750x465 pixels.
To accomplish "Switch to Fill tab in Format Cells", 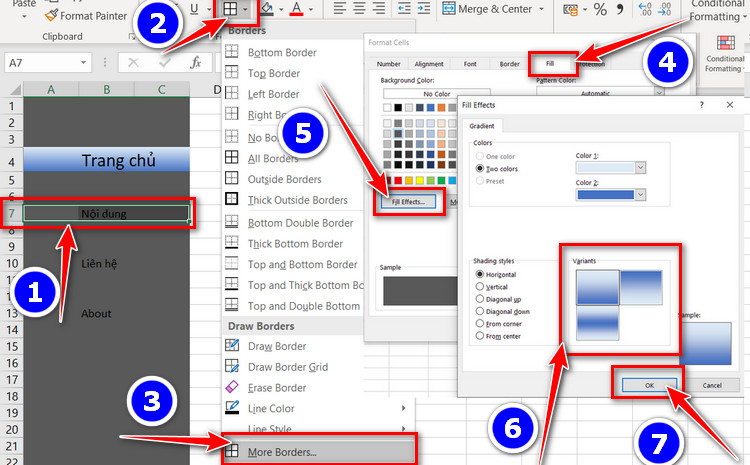I will [x=550, y=63].
